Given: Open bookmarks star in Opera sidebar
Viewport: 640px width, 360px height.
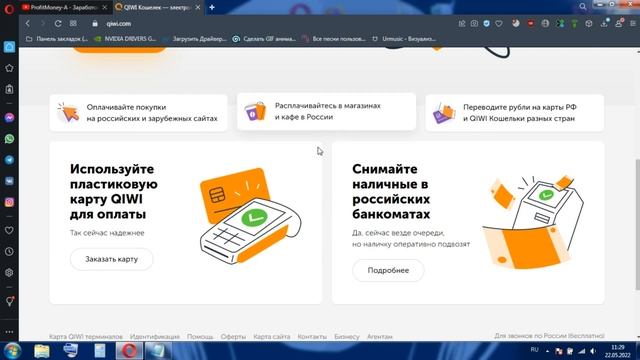Looking at the screenshot, I should pos(9,68).
